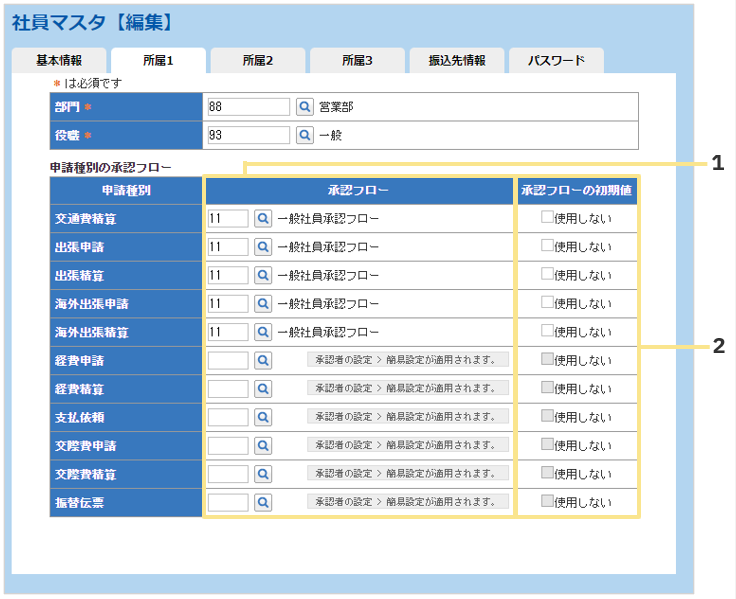Click the 役職 code input field
Viewport: 736px width, 599px height.
247,135
